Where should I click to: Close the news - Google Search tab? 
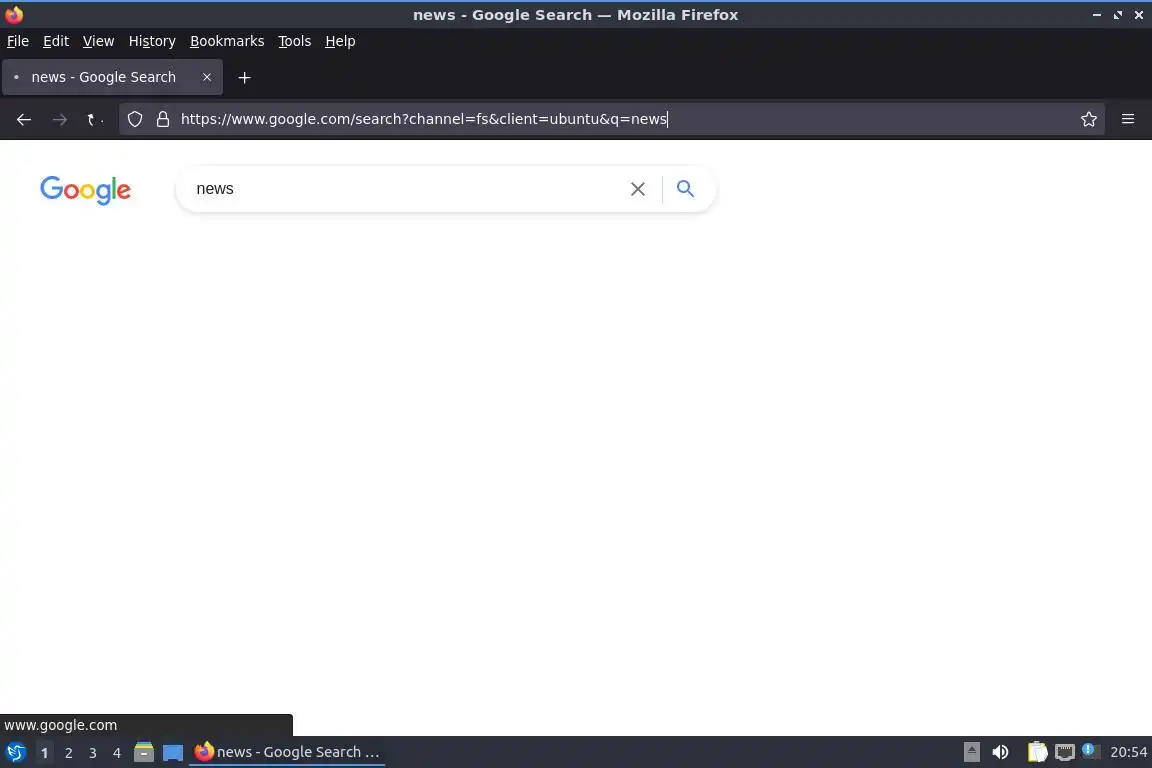click(x=206, y=77)
